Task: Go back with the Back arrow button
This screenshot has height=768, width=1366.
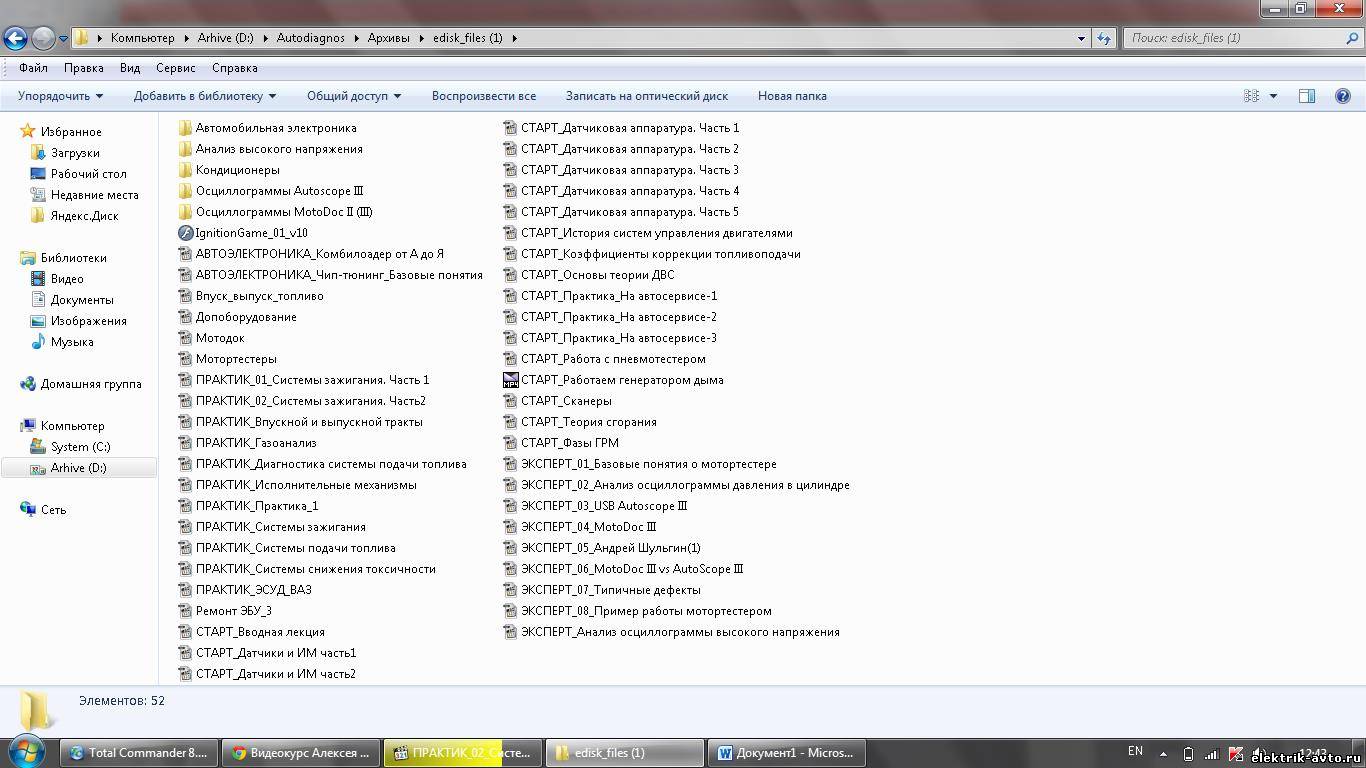Action: 15,38
